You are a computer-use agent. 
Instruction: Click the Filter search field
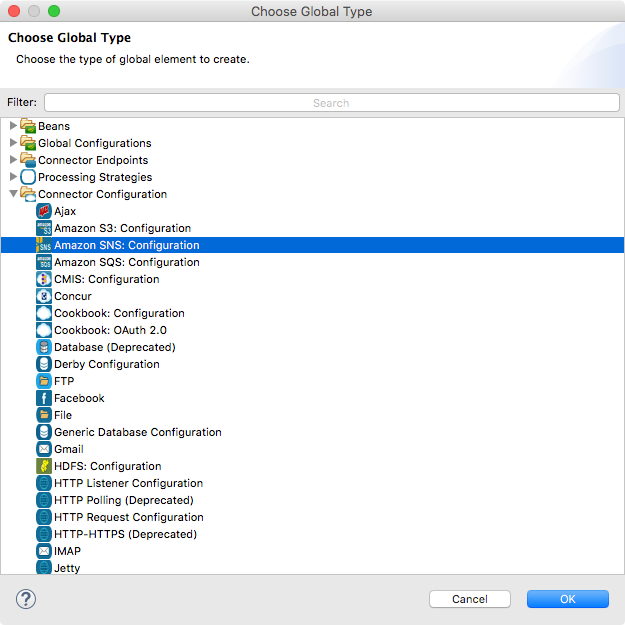tap(332, 103)
